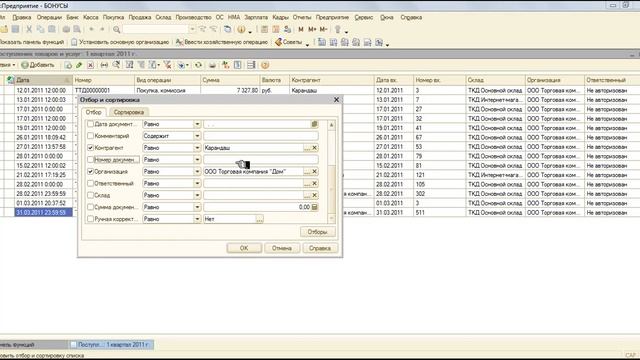Click the find-in-list magnifier icon in list toolbar

(x=116, y=65)
